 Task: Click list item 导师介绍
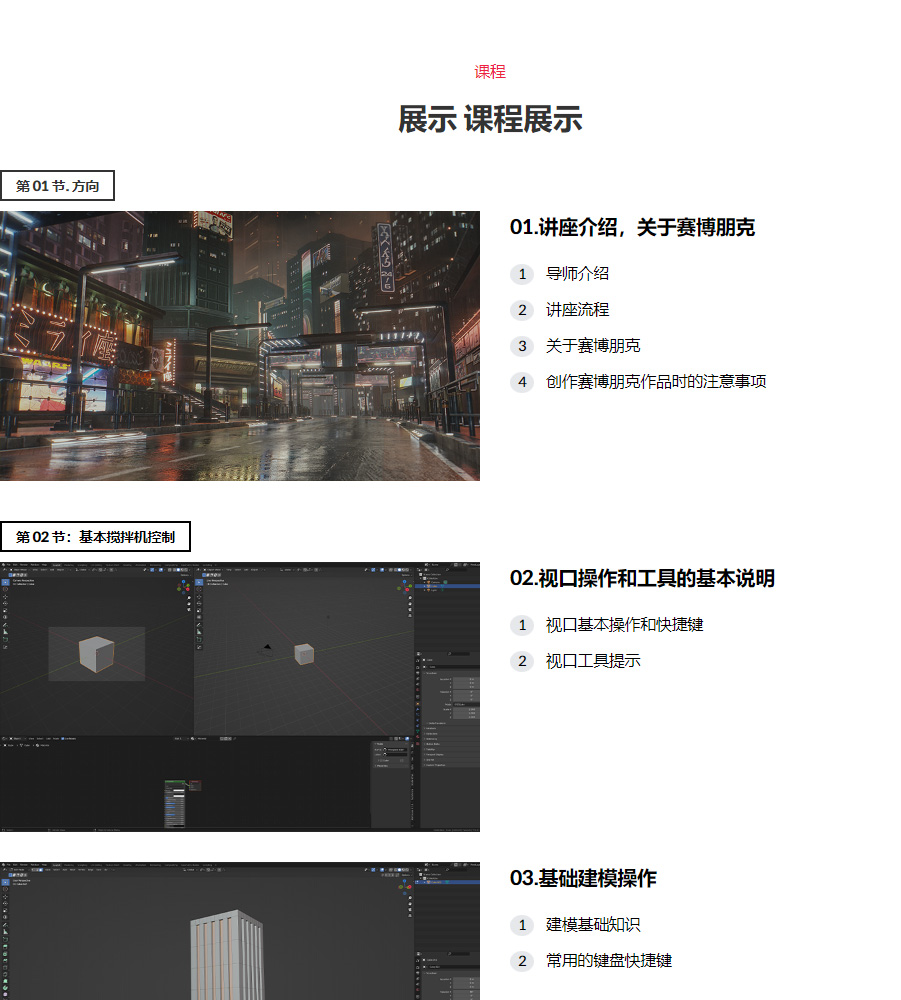577,274
